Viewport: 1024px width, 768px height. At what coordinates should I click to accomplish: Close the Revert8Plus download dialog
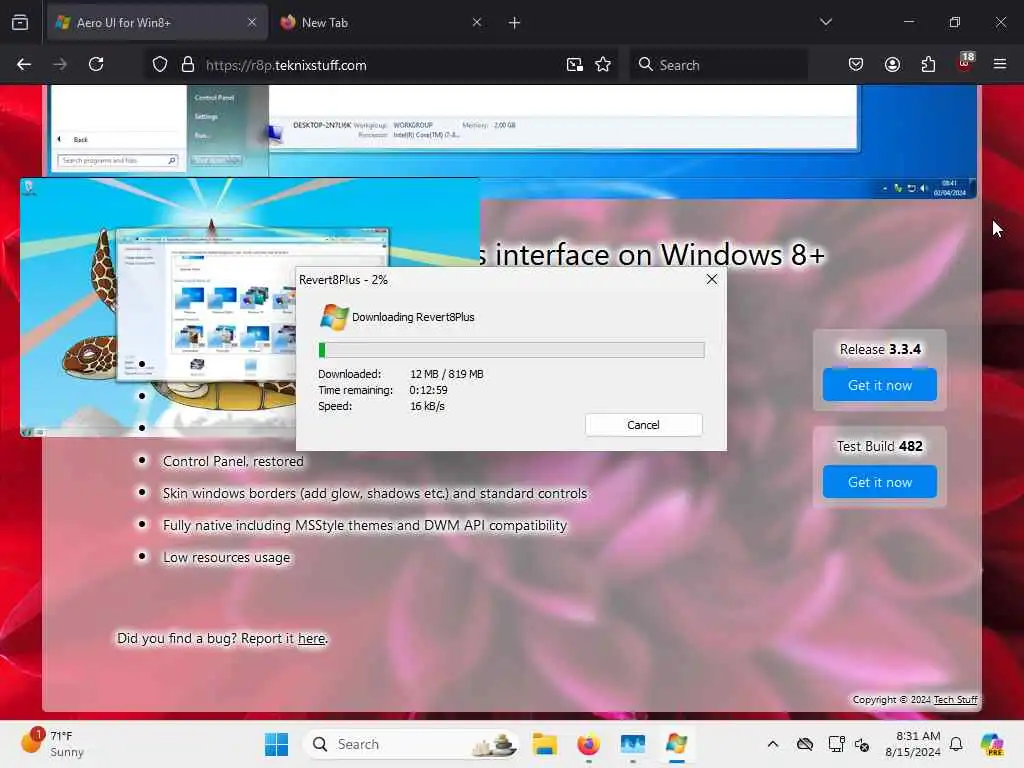[x=712, y=280]
